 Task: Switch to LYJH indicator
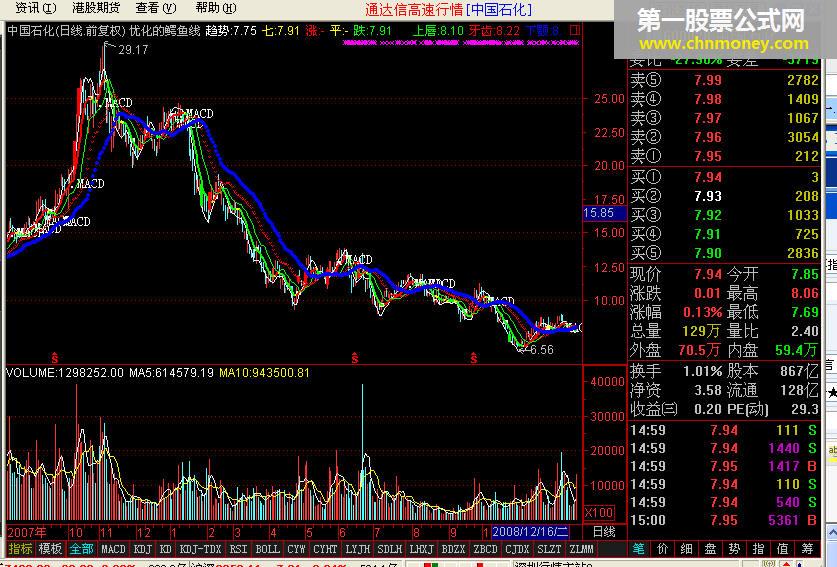tap(358, 549)
